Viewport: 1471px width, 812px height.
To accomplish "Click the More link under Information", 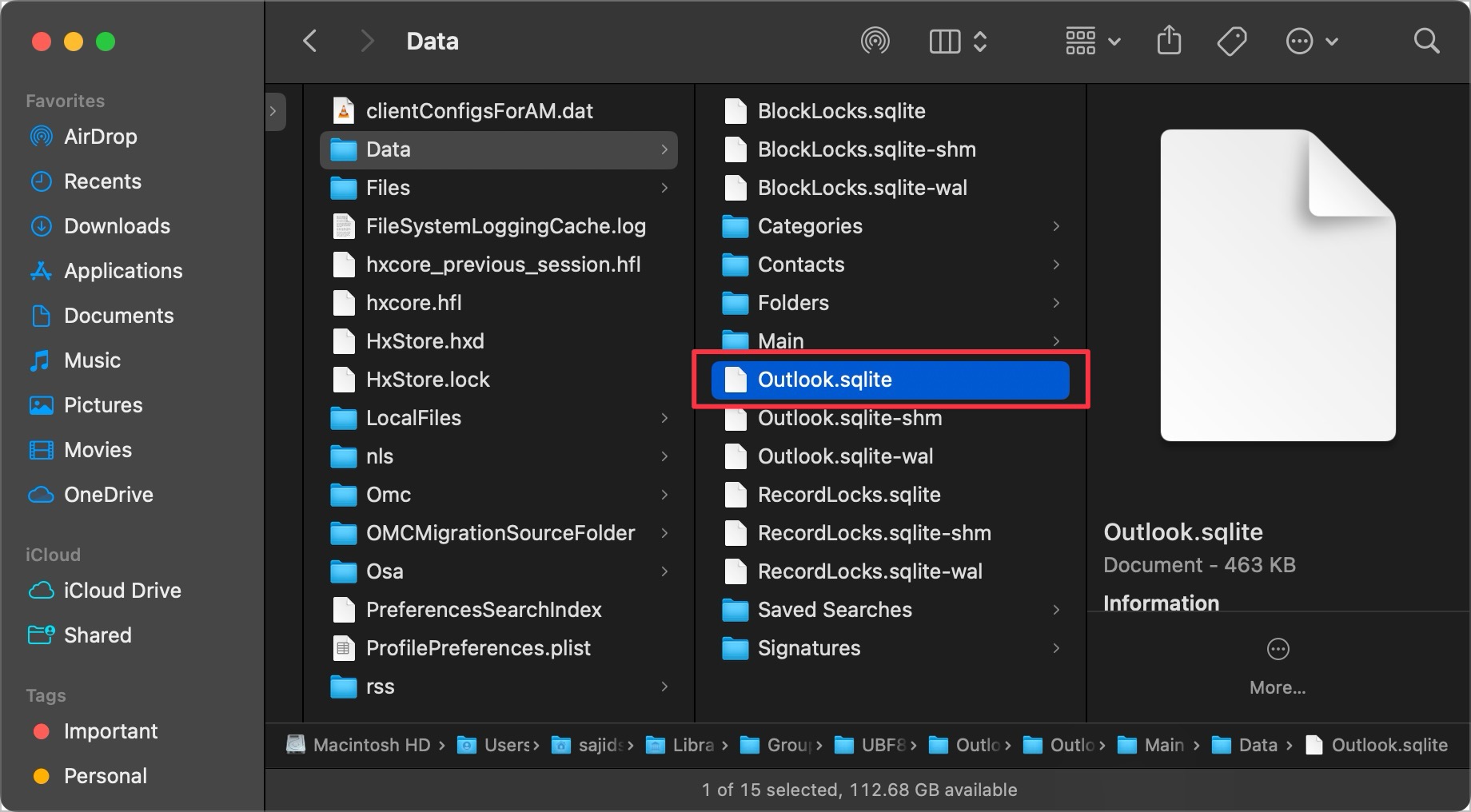I will (x=1277, y=687).
